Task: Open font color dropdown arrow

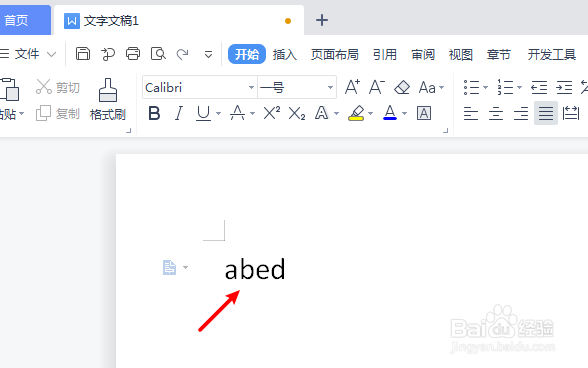Action: [x=404, y=113]
